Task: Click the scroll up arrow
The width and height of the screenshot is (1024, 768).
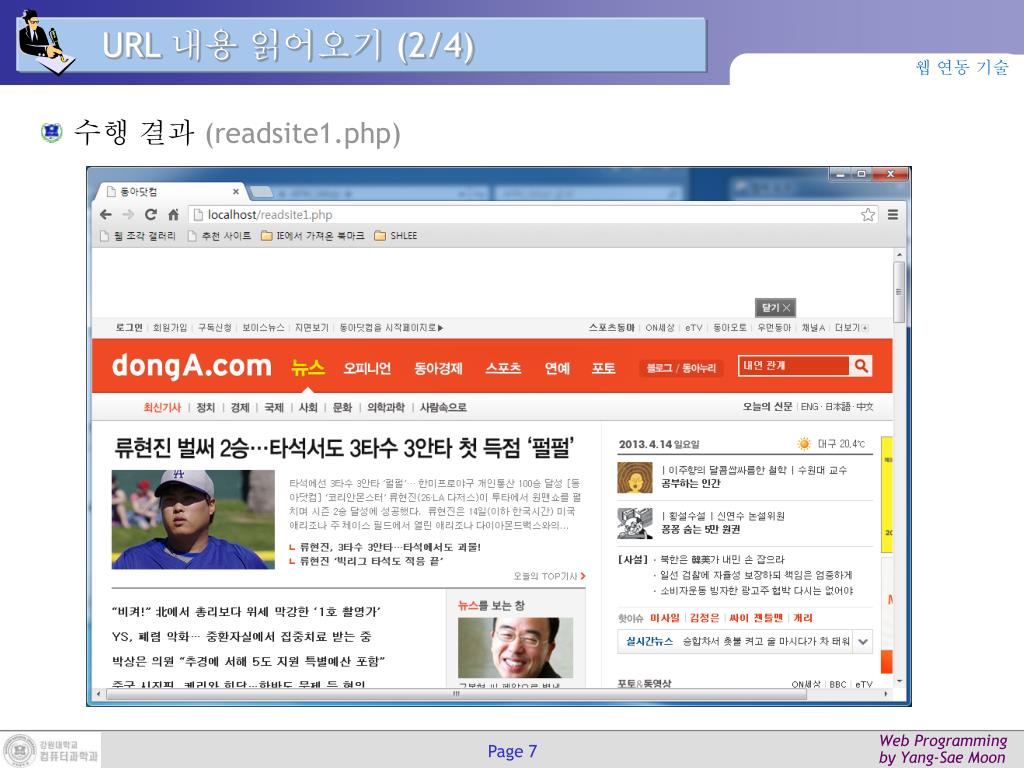Action: click(899, 254)
